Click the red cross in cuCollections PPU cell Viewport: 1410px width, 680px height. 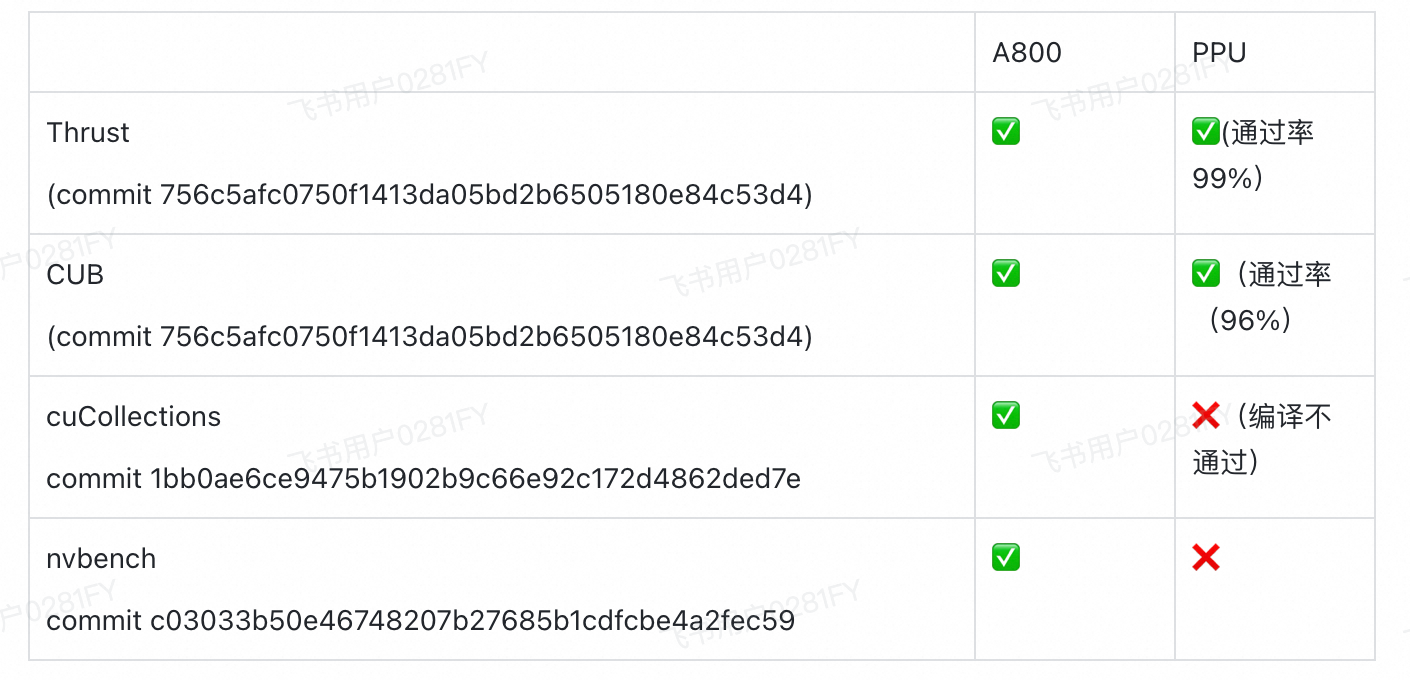pos(1206,415)
